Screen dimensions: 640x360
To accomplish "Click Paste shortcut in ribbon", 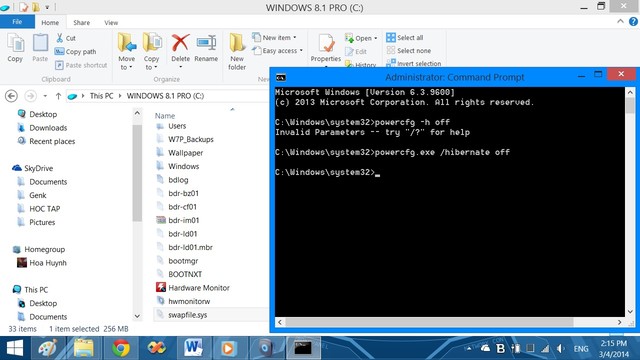I will click(x=81, y=65).
